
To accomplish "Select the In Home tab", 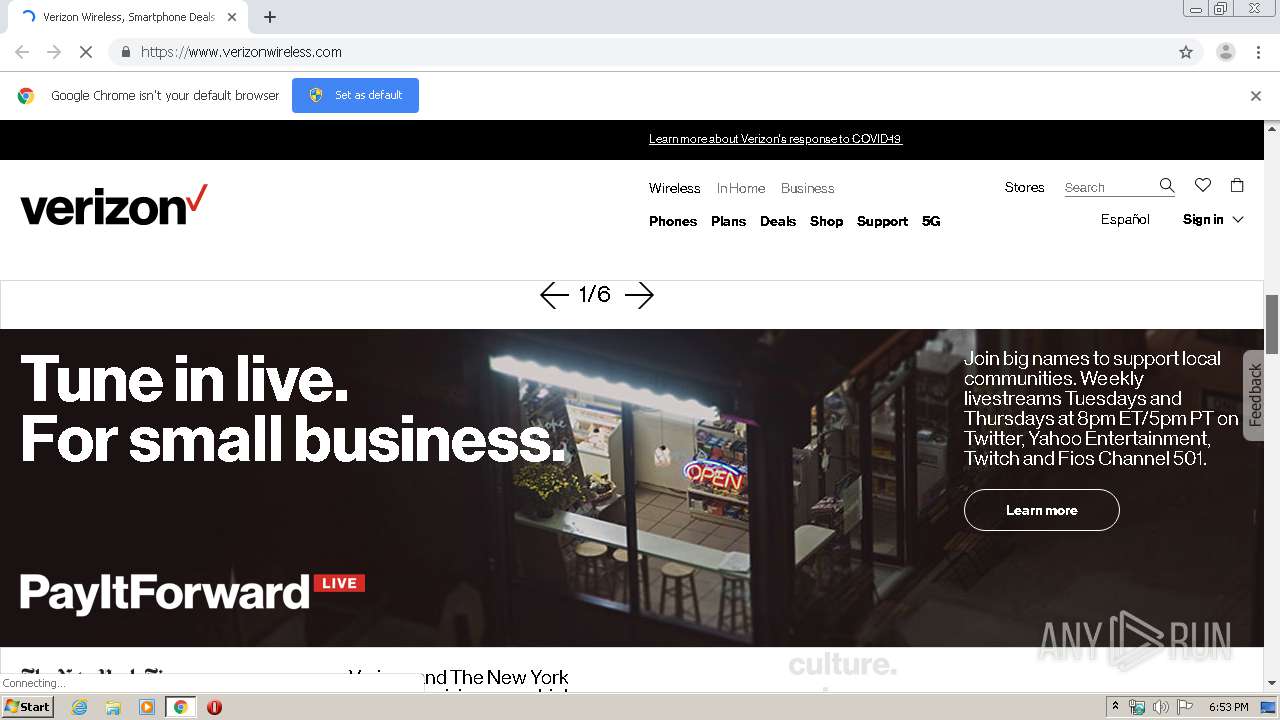I will pyautogui.click(x=740, y=188).
